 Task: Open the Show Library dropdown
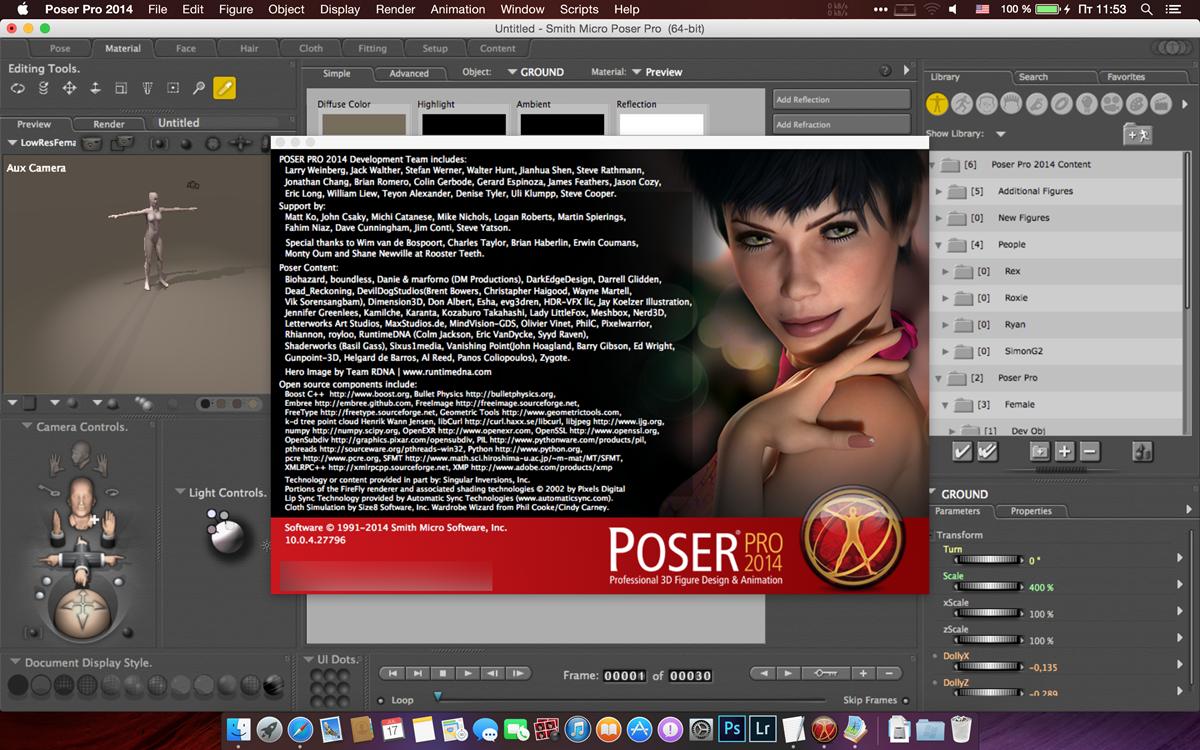click(1001, 134)
